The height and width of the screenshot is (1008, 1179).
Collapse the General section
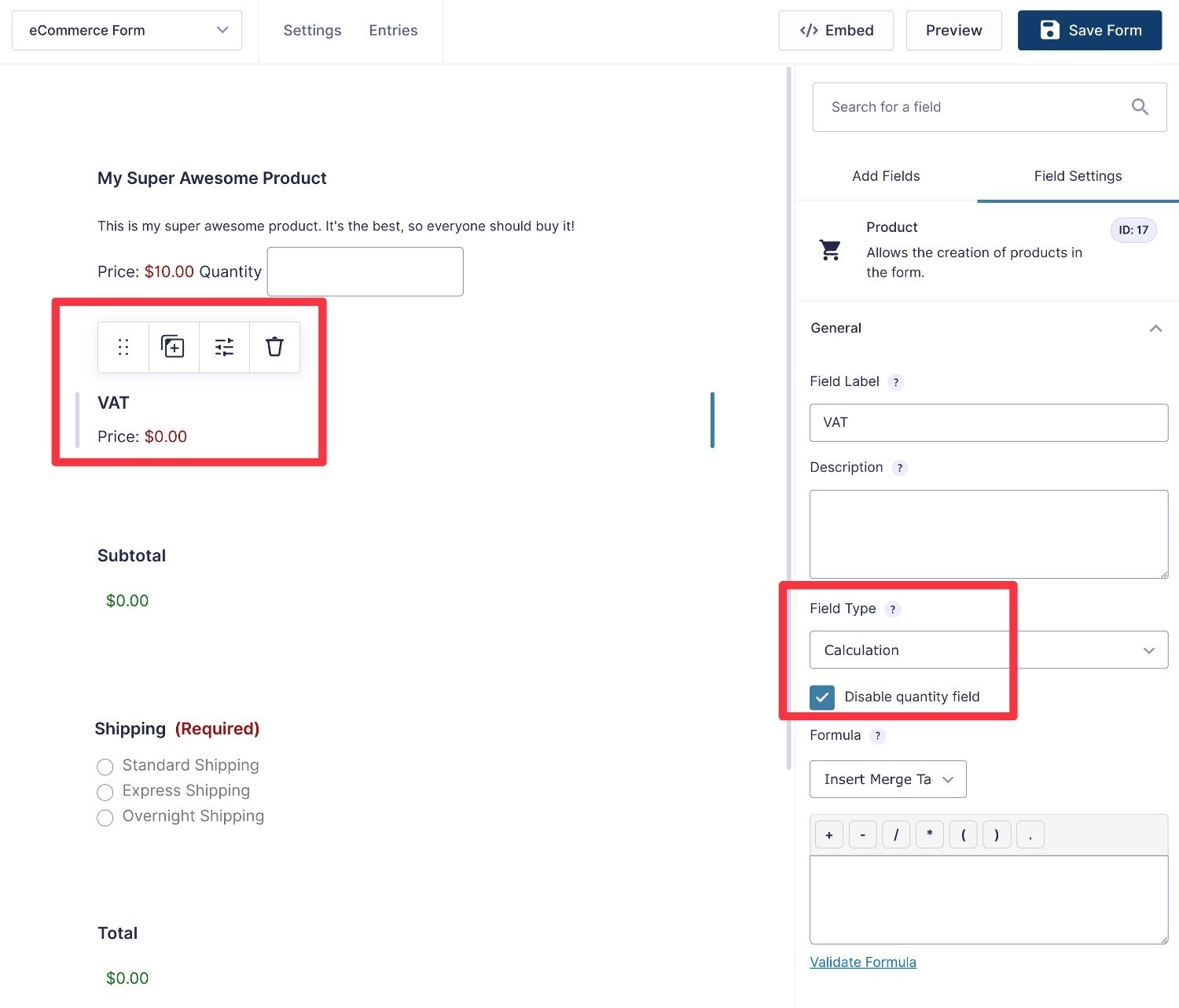coord(1155,329)
